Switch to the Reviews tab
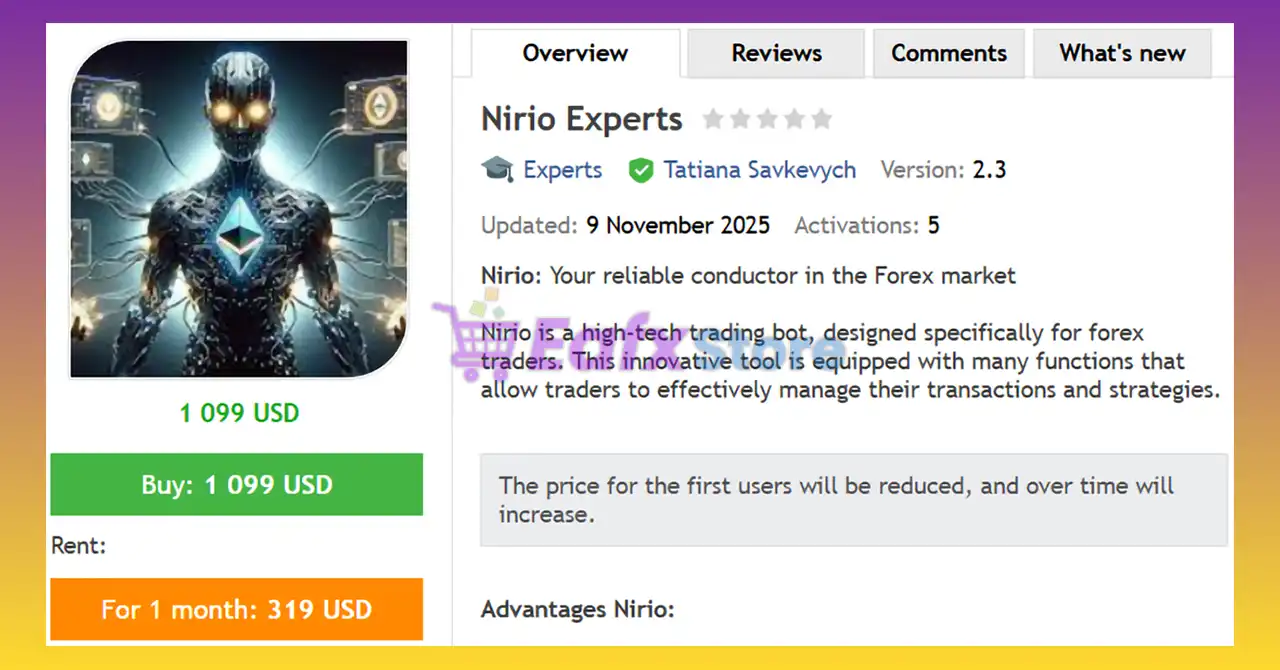 [776, 53]
